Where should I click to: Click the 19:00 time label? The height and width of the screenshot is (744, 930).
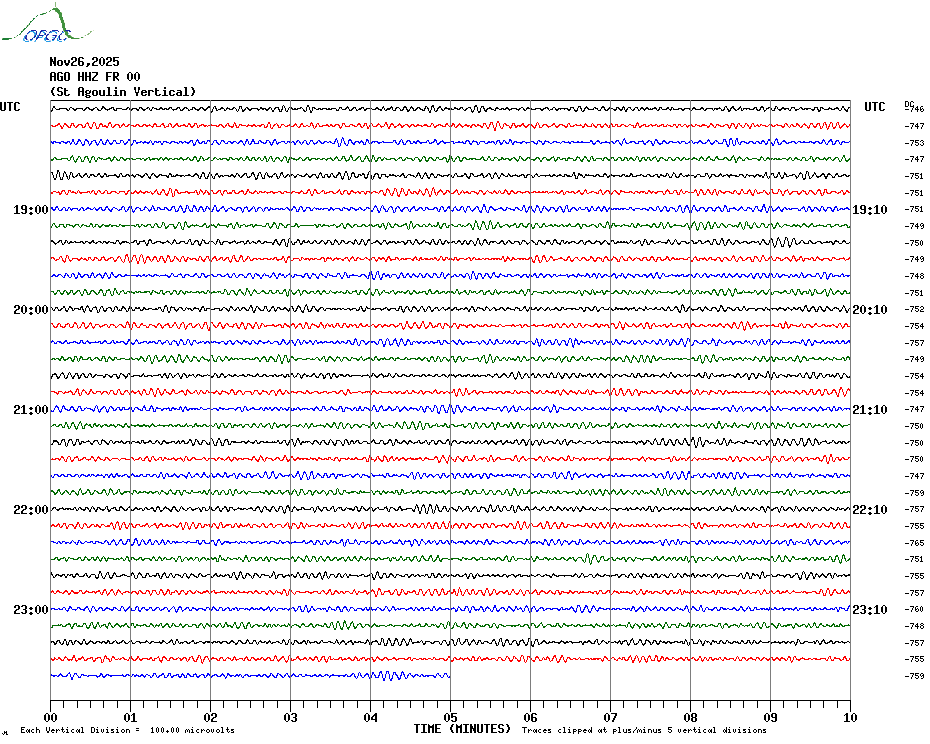click(31, 209)
